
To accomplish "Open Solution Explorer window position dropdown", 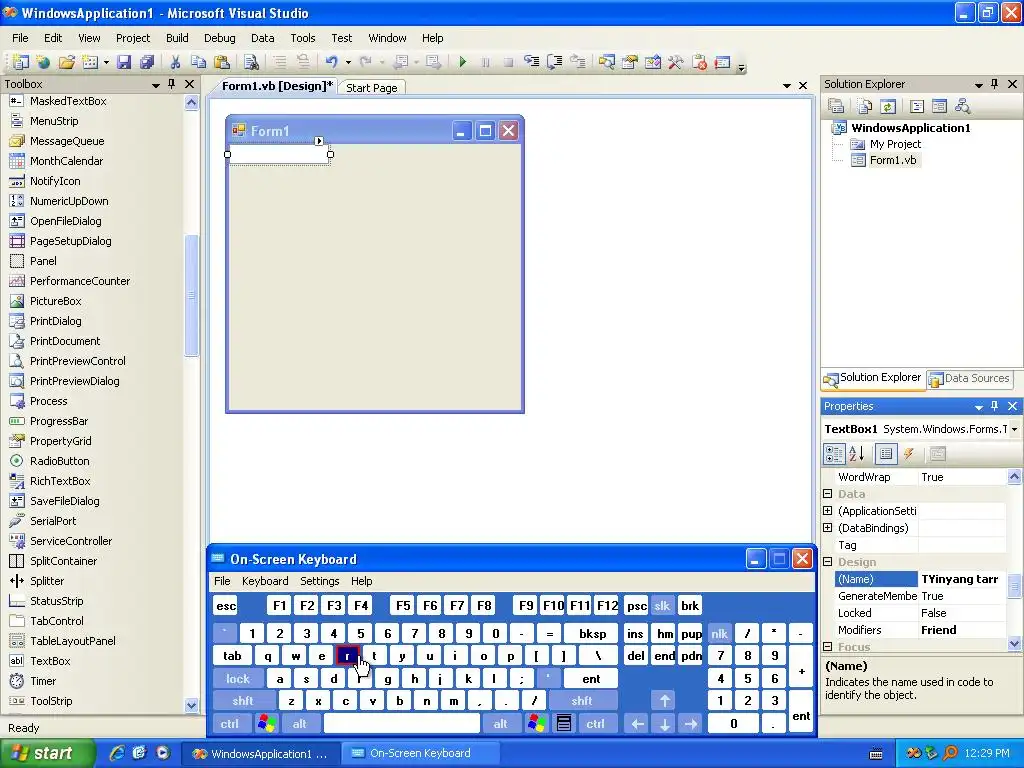I will [x=978, y=85].
